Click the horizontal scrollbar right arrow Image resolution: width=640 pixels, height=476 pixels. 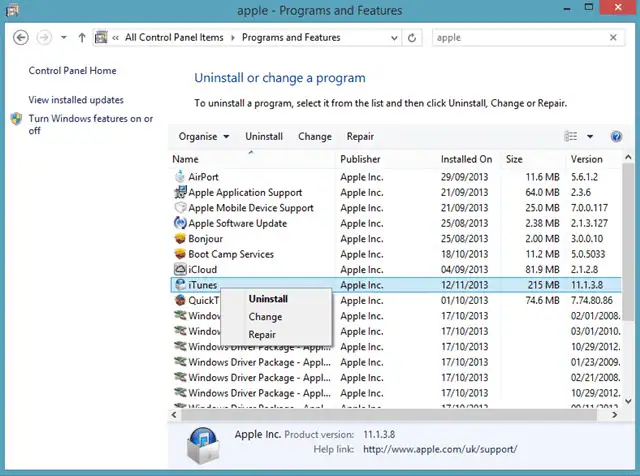click(x=615, y=415)
